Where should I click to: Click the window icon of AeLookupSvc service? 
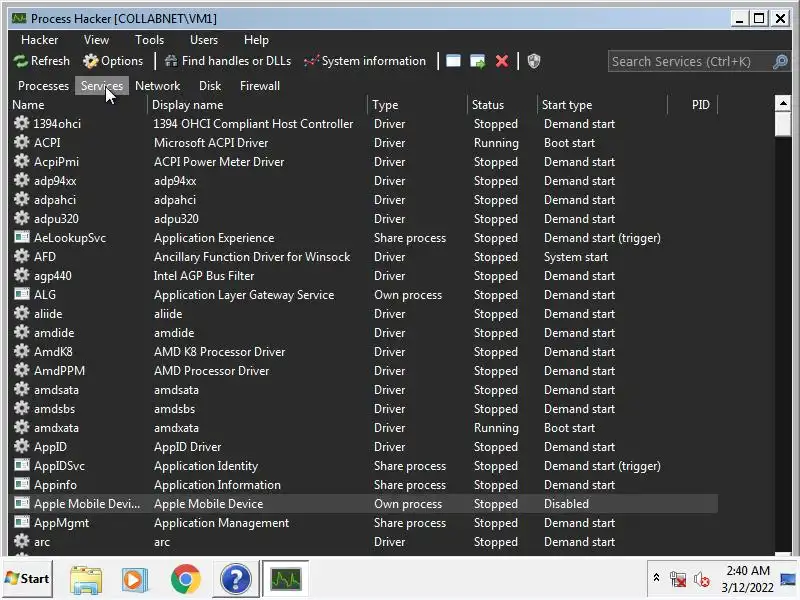[21, 237]
